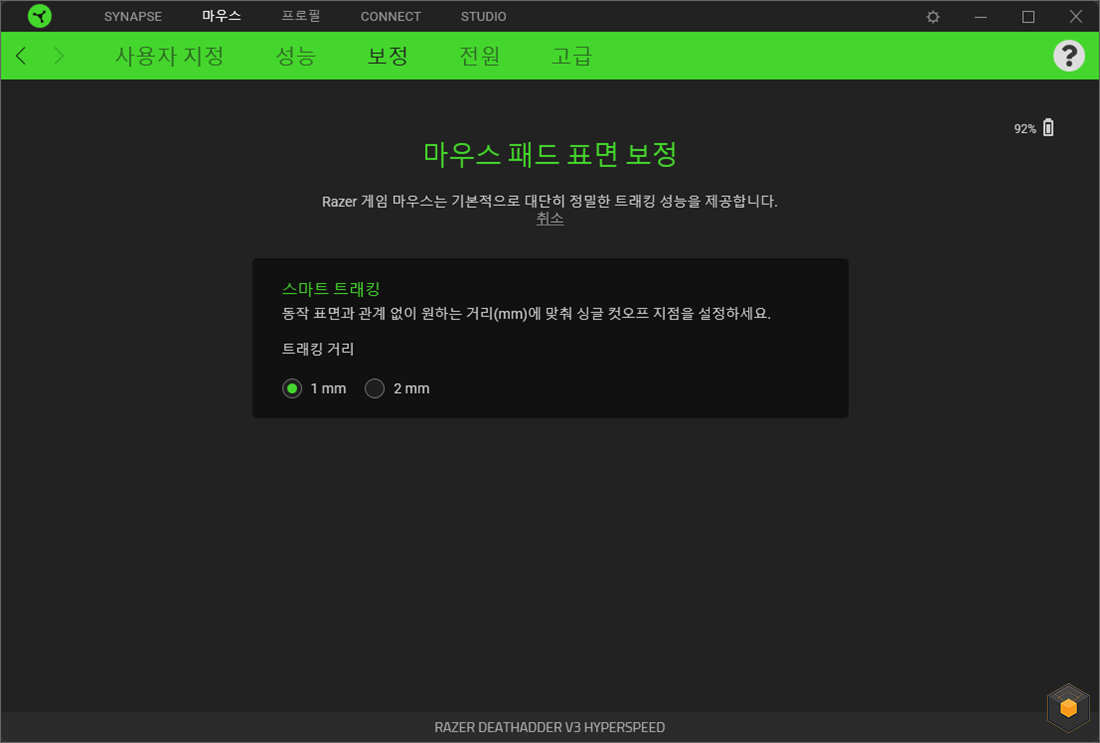Click the 취소 link

[x=550, y=219]
